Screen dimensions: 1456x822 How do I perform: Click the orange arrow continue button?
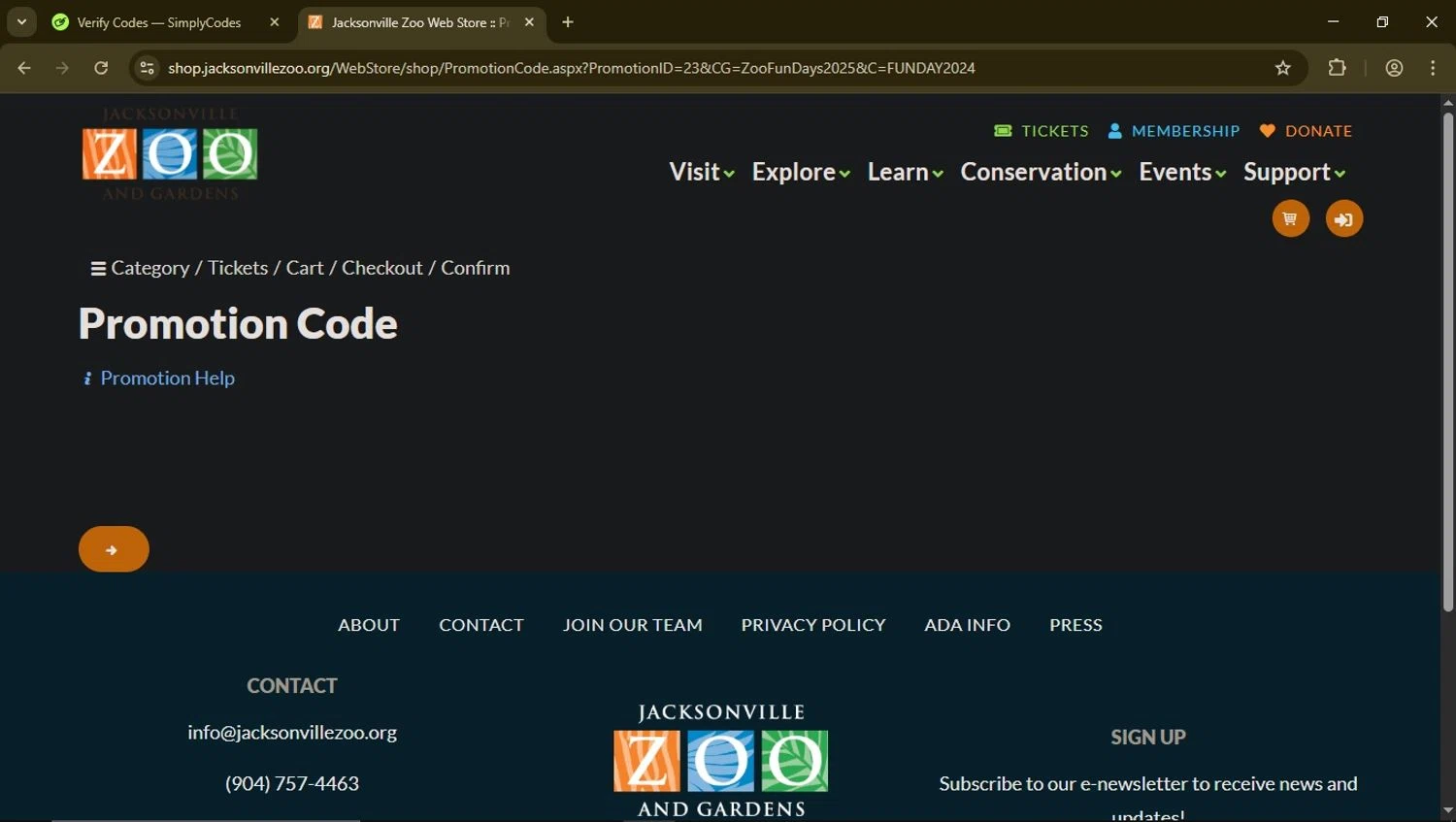pyautogui.click(x=114, y=549)
